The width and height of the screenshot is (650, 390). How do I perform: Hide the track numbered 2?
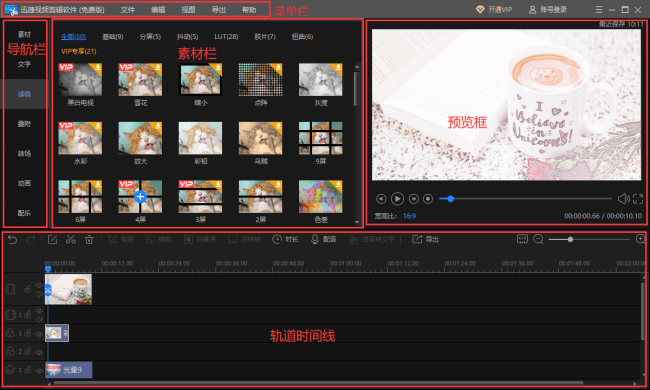tap(39, 352)
